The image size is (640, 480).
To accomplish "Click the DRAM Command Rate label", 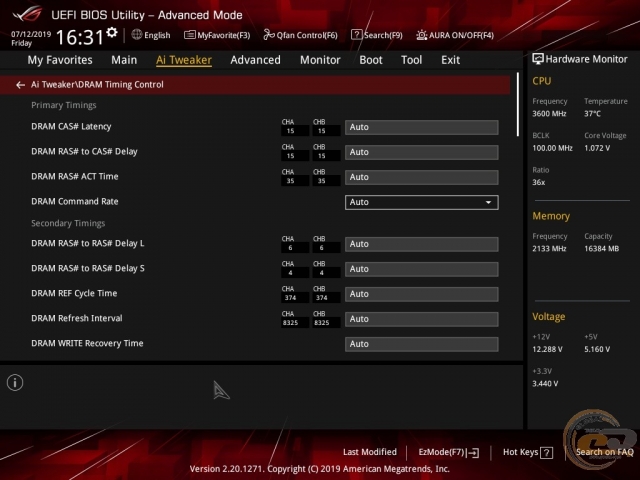I will (x=75, y=202).
